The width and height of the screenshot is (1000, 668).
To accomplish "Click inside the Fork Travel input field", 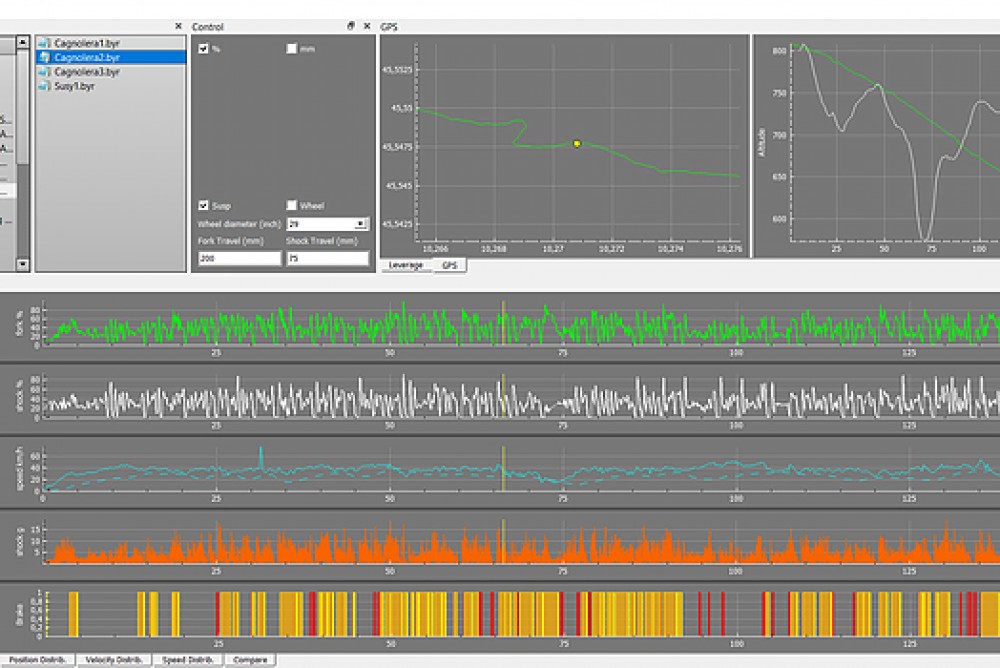I will (238, 258).
